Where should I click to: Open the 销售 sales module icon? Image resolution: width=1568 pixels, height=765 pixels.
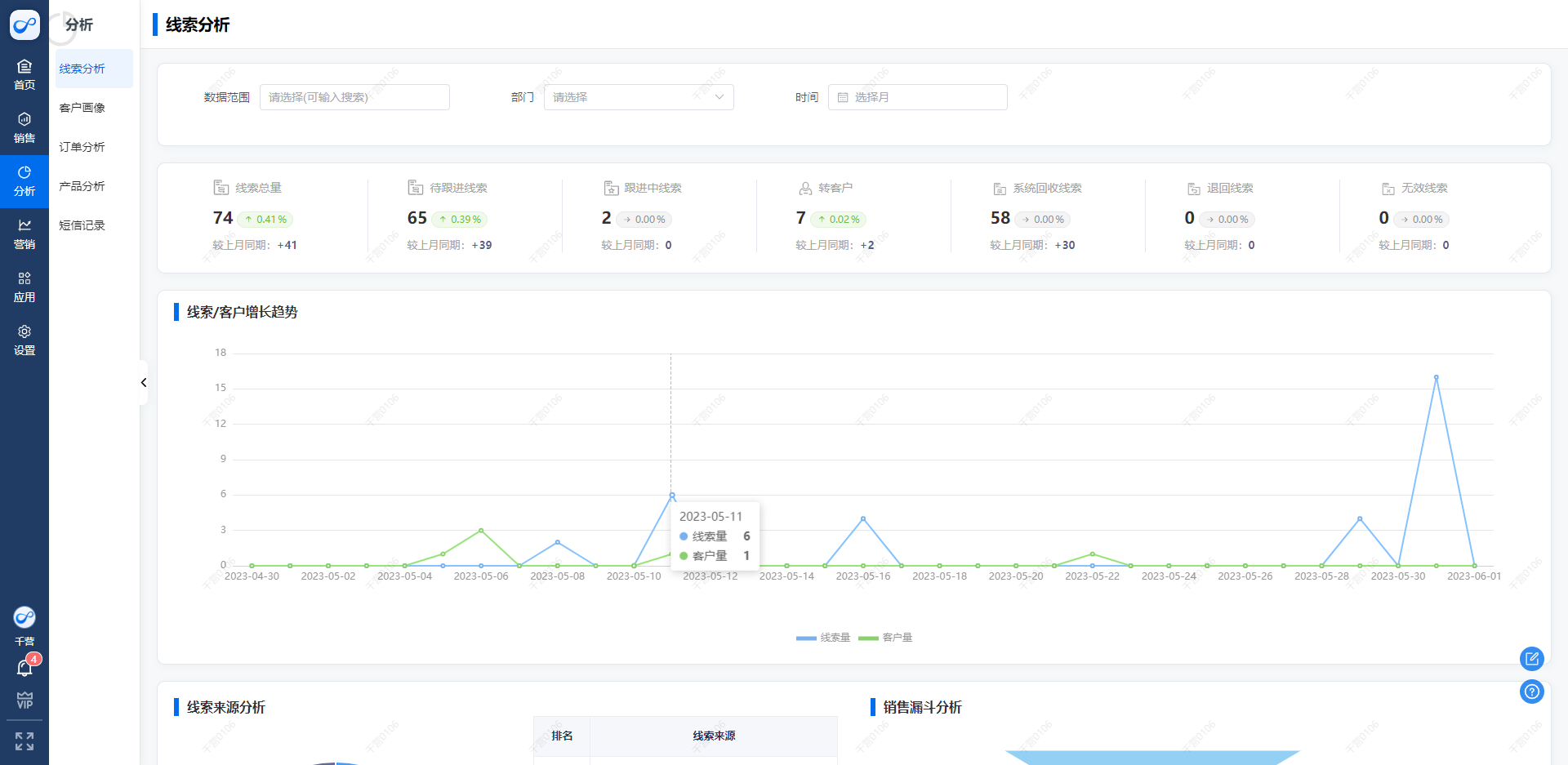[24, 127]
